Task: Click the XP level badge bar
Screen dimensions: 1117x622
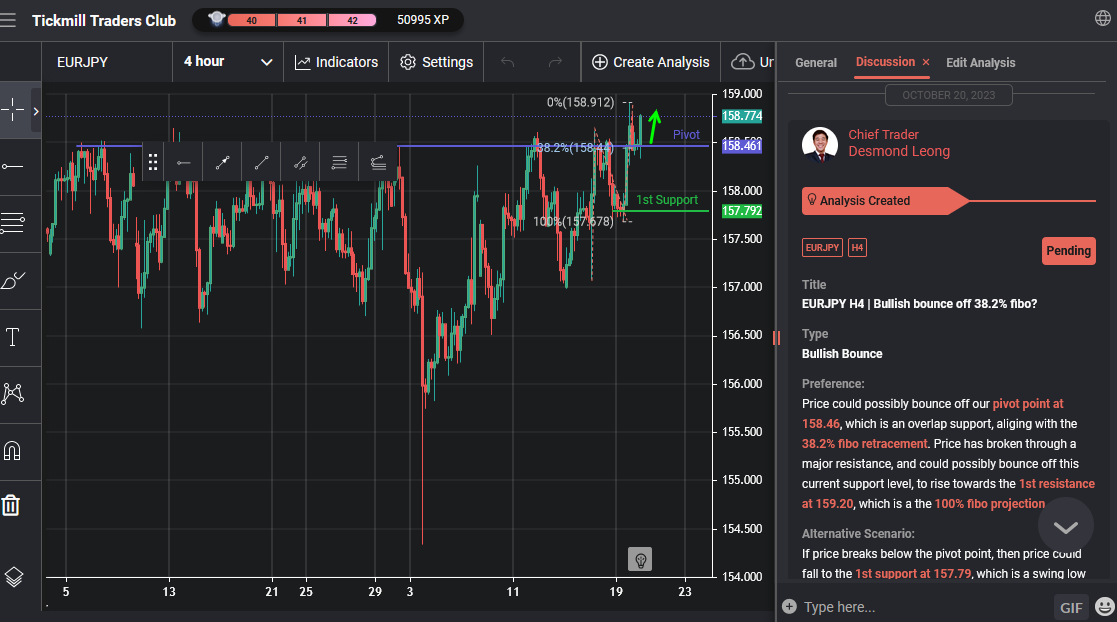Action: click(x=302, y=20)
